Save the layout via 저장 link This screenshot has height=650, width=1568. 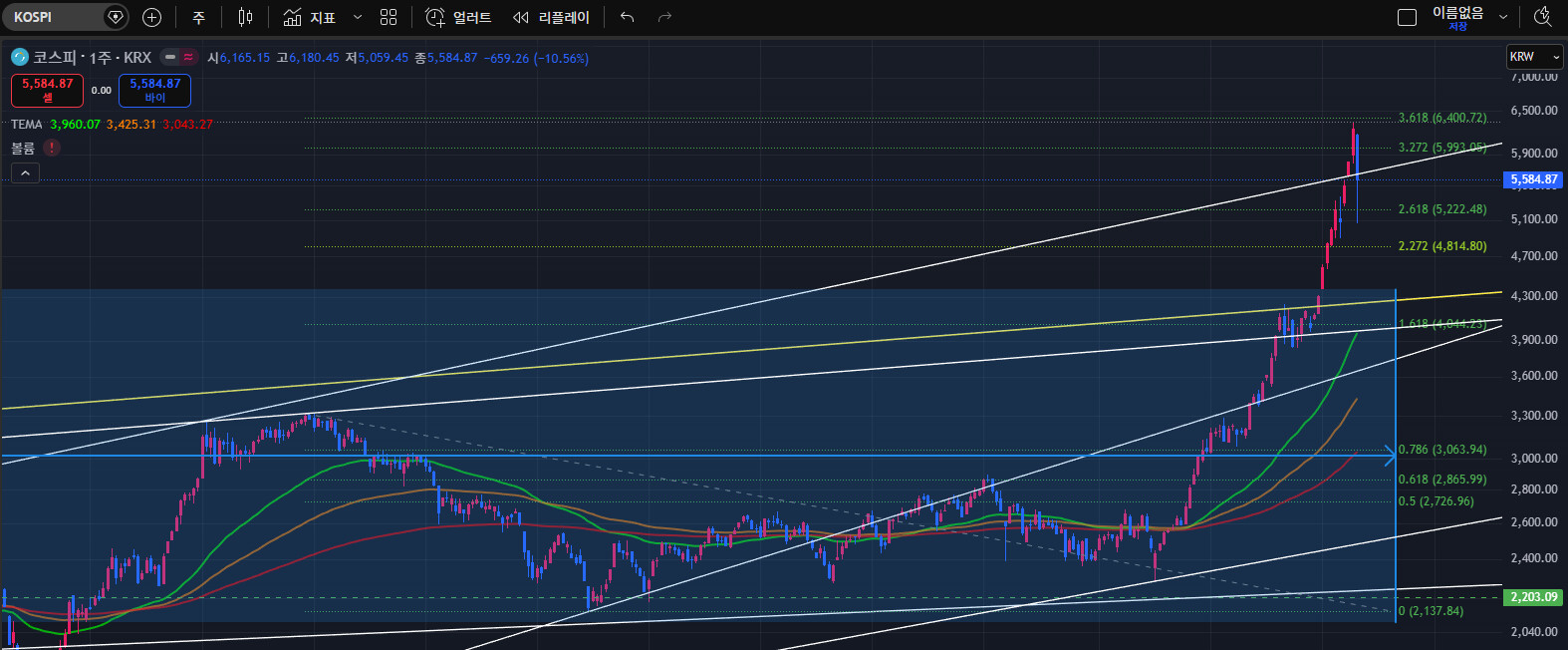[x=1457, y=27]
